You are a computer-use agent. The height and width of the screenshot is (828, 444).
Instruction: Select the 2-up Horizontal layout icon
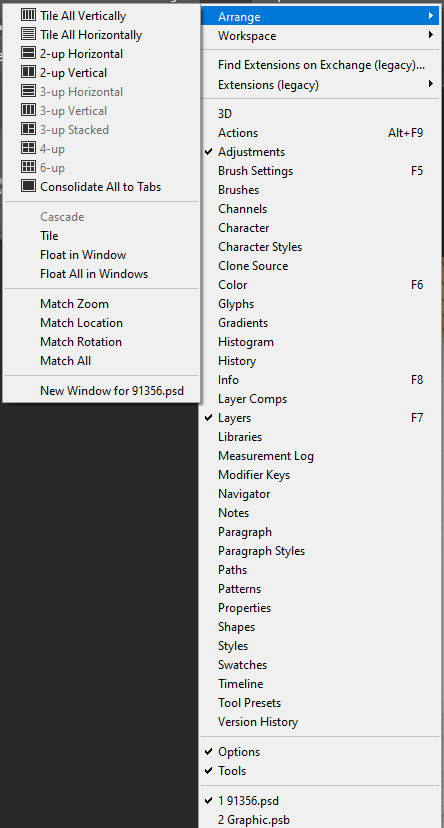tap(28, 53)
